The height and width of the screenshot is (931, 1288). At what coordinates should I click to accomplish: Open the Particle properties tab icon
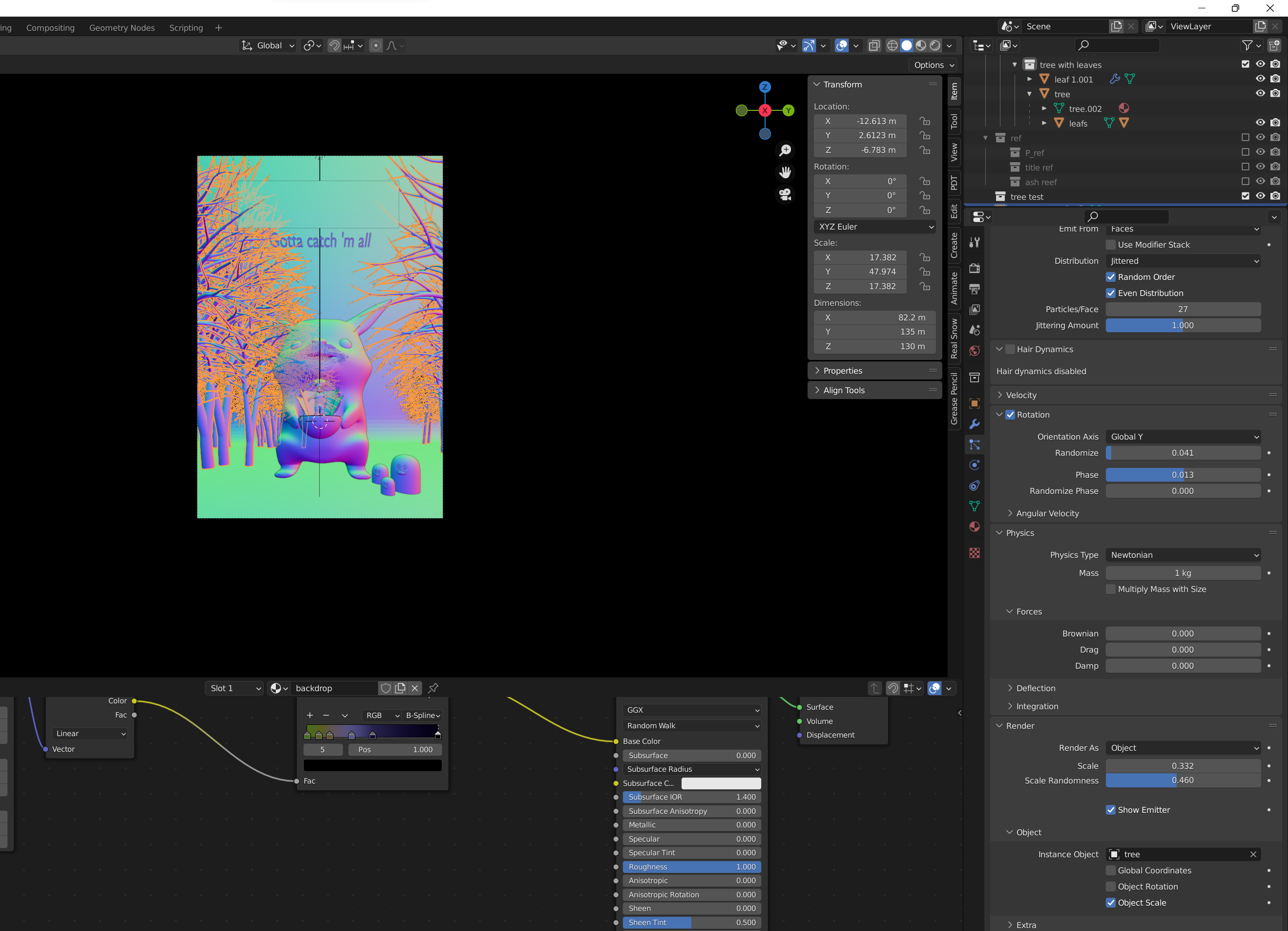975,445
